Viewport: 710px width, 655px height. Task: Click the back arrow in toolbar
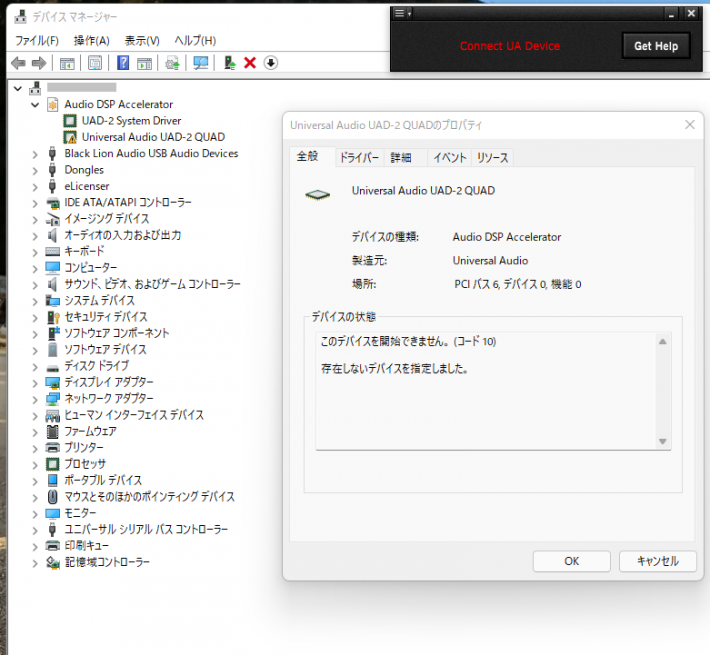tap(17, 63)
